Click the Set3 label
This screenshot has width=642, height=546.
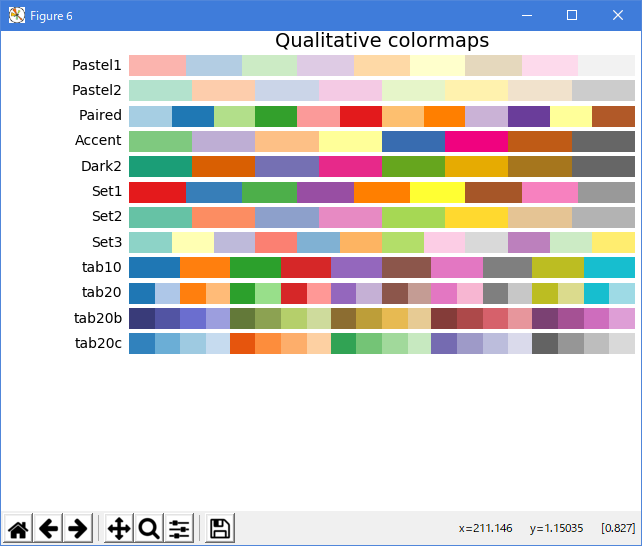coord(107,242)
